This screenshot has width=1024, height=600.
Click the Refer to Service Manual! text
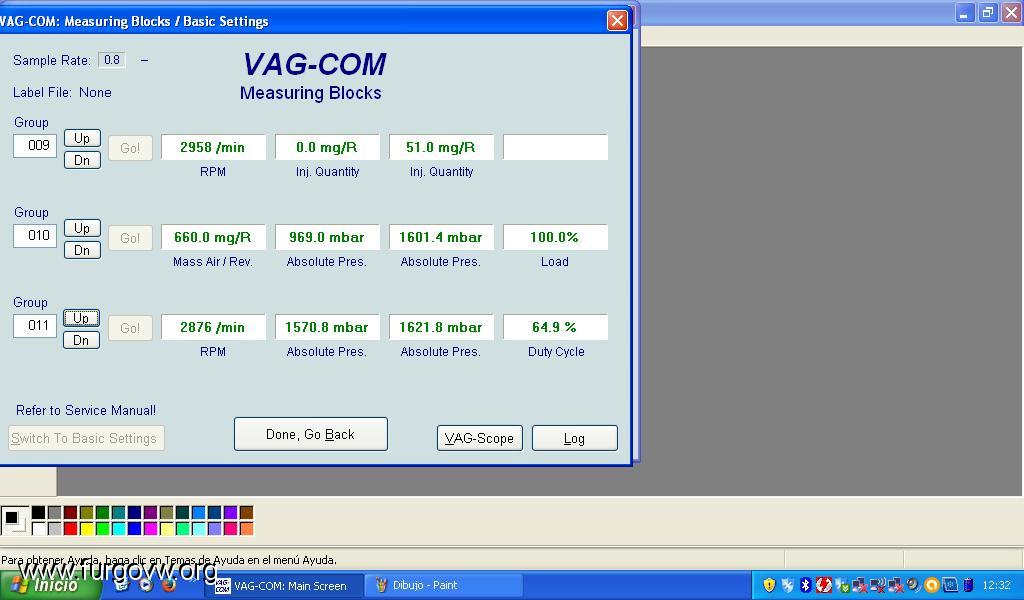[x=86, y=411]
